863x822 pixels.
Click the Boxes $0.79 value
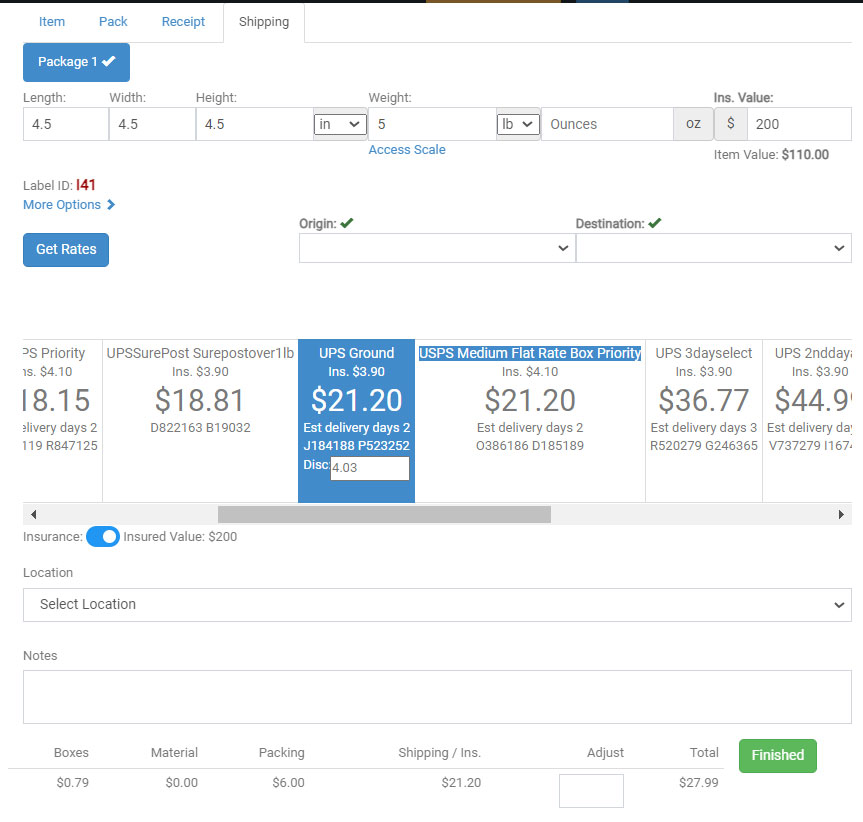[73, 782]
